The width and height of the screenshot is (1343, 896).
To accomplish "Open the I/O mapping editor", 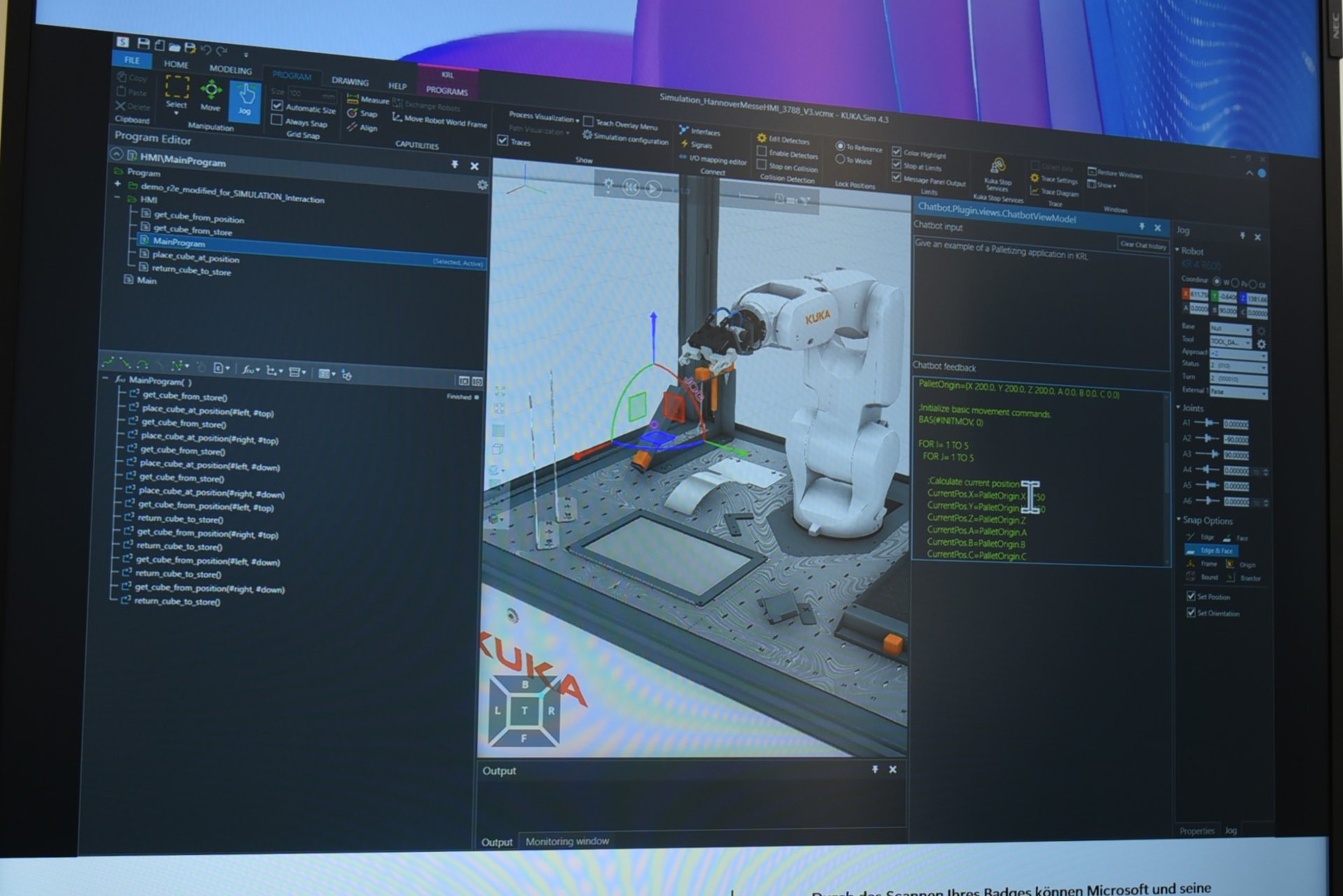I will coord(712,159).
